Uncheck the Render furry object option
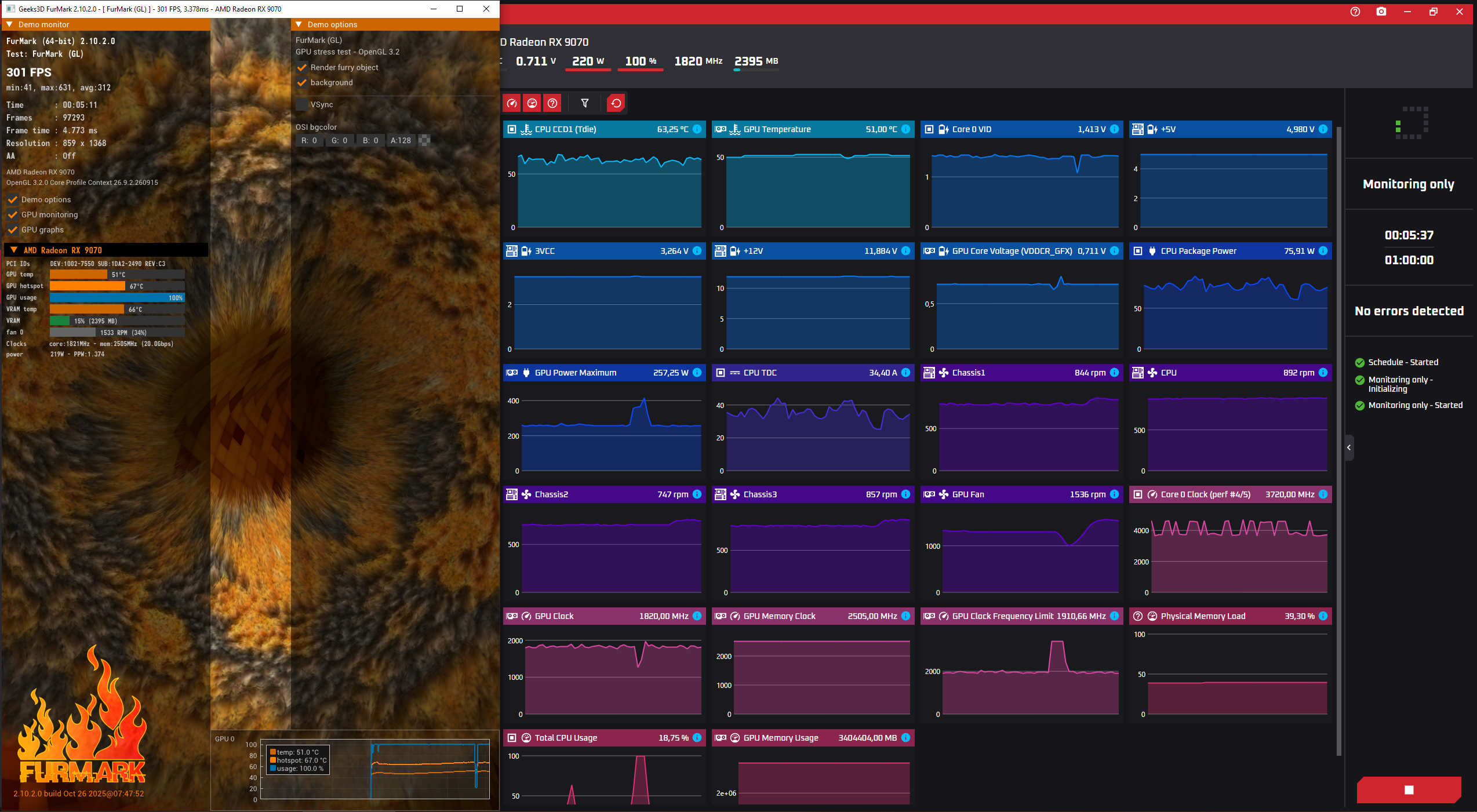This screenshot has height=812, width=1477. pos(302,67)
